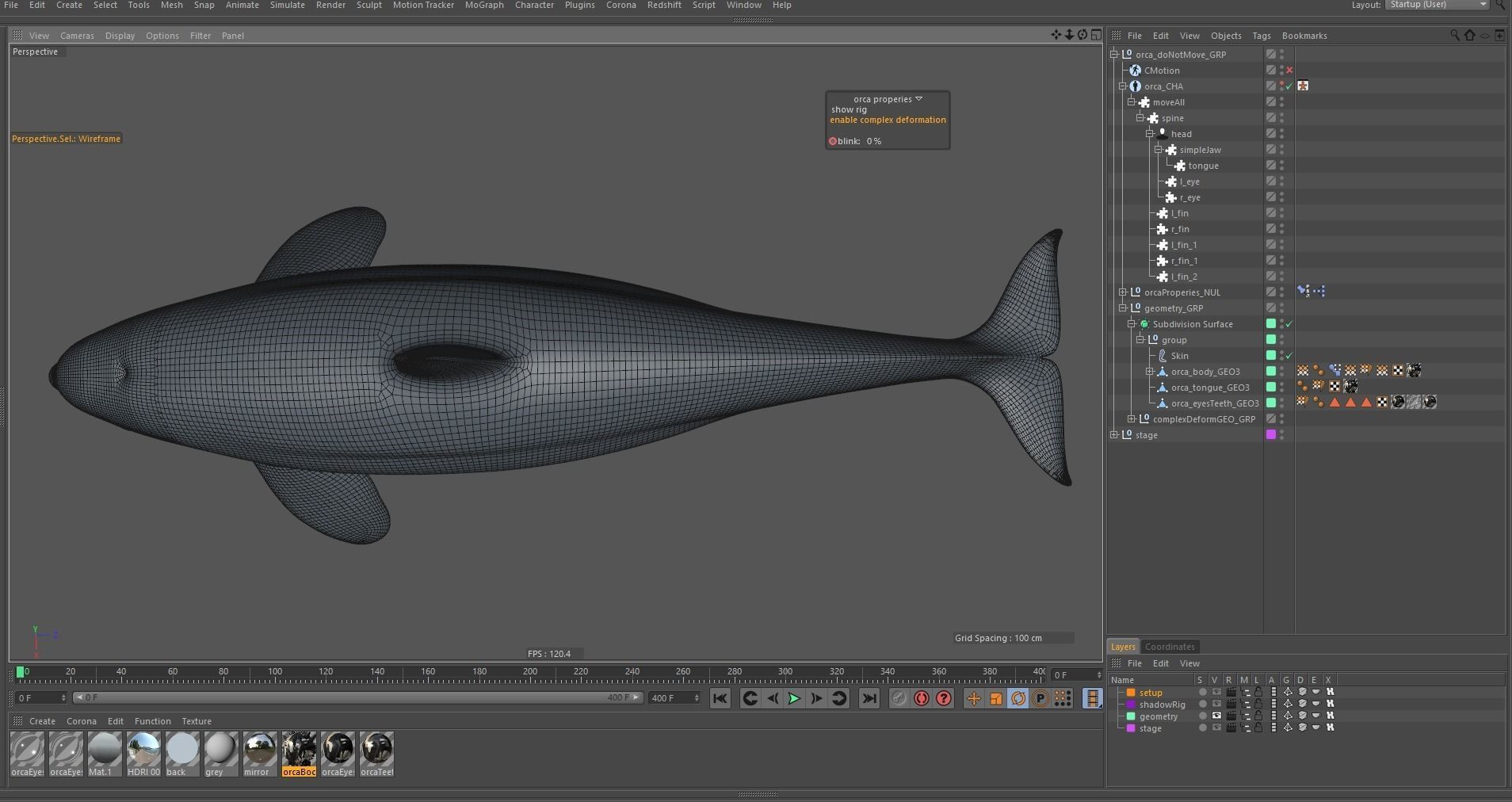The width and height of the screenshot is (1512, 802).
Task: Click the green Play Forwards button
Action: tap(793, 698)
